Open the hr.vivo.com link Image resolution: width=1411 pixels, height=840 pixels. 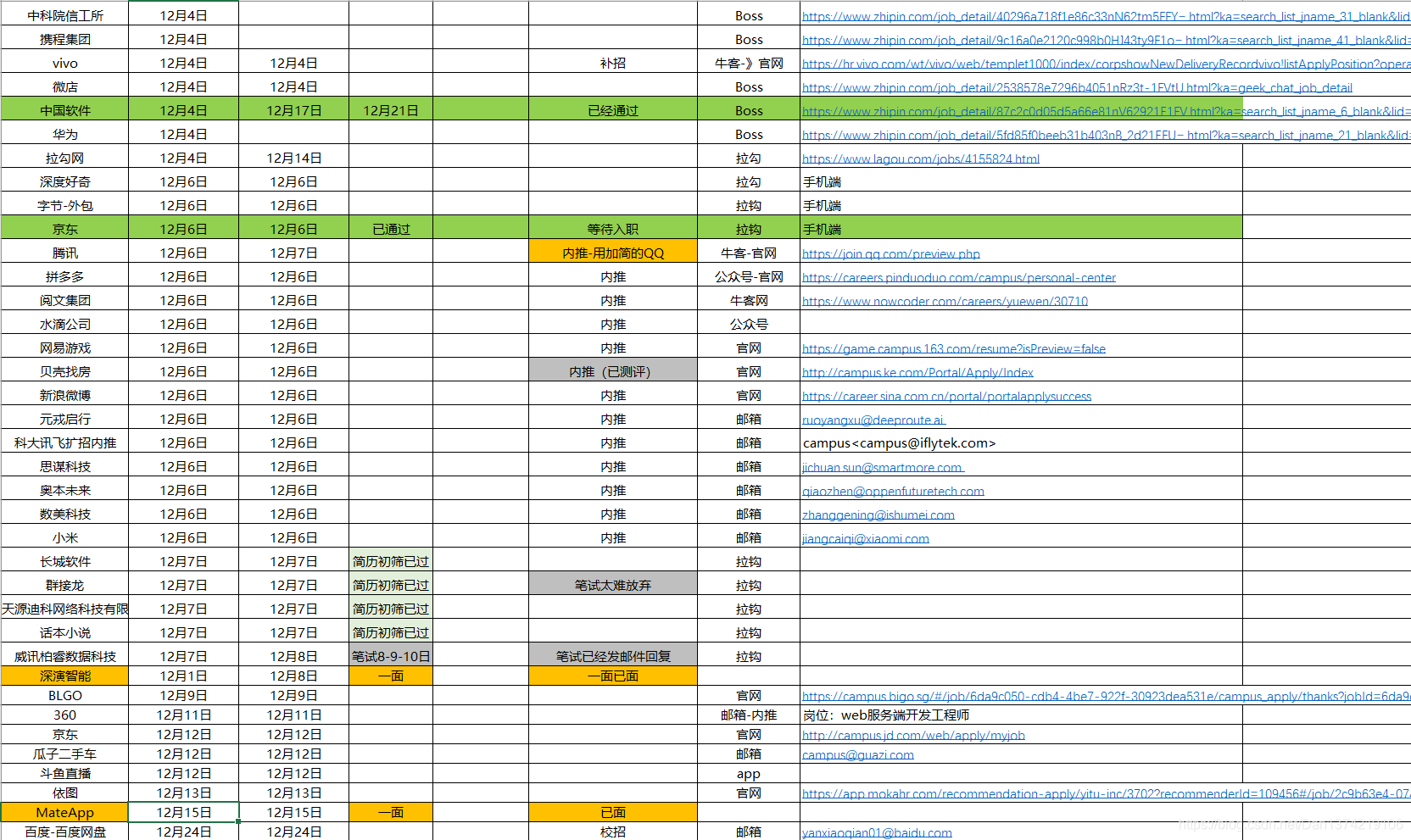1106,64
